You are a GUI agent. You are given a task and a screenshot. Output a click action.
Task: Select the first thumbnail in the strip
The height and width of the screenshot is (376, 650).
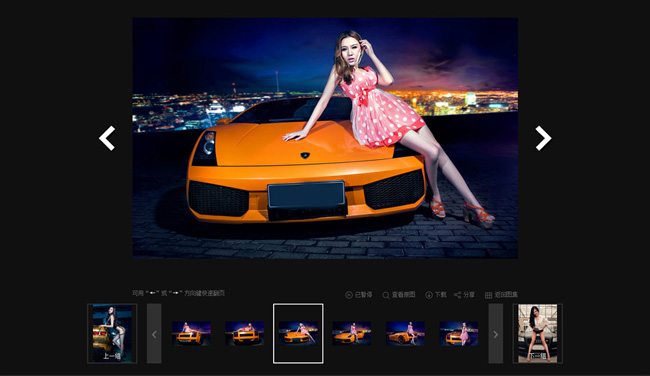click(x=191, y=333)
